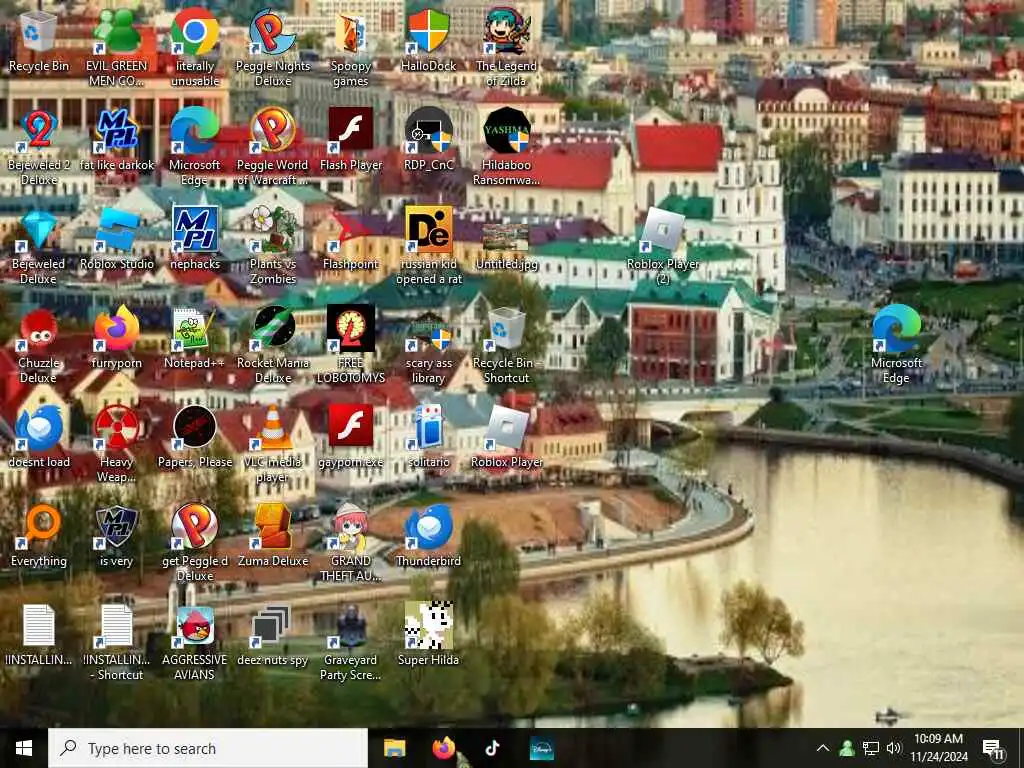1024x768 pixels.
Task: Open File Explorer from taskbar
Action: (394, 748)
